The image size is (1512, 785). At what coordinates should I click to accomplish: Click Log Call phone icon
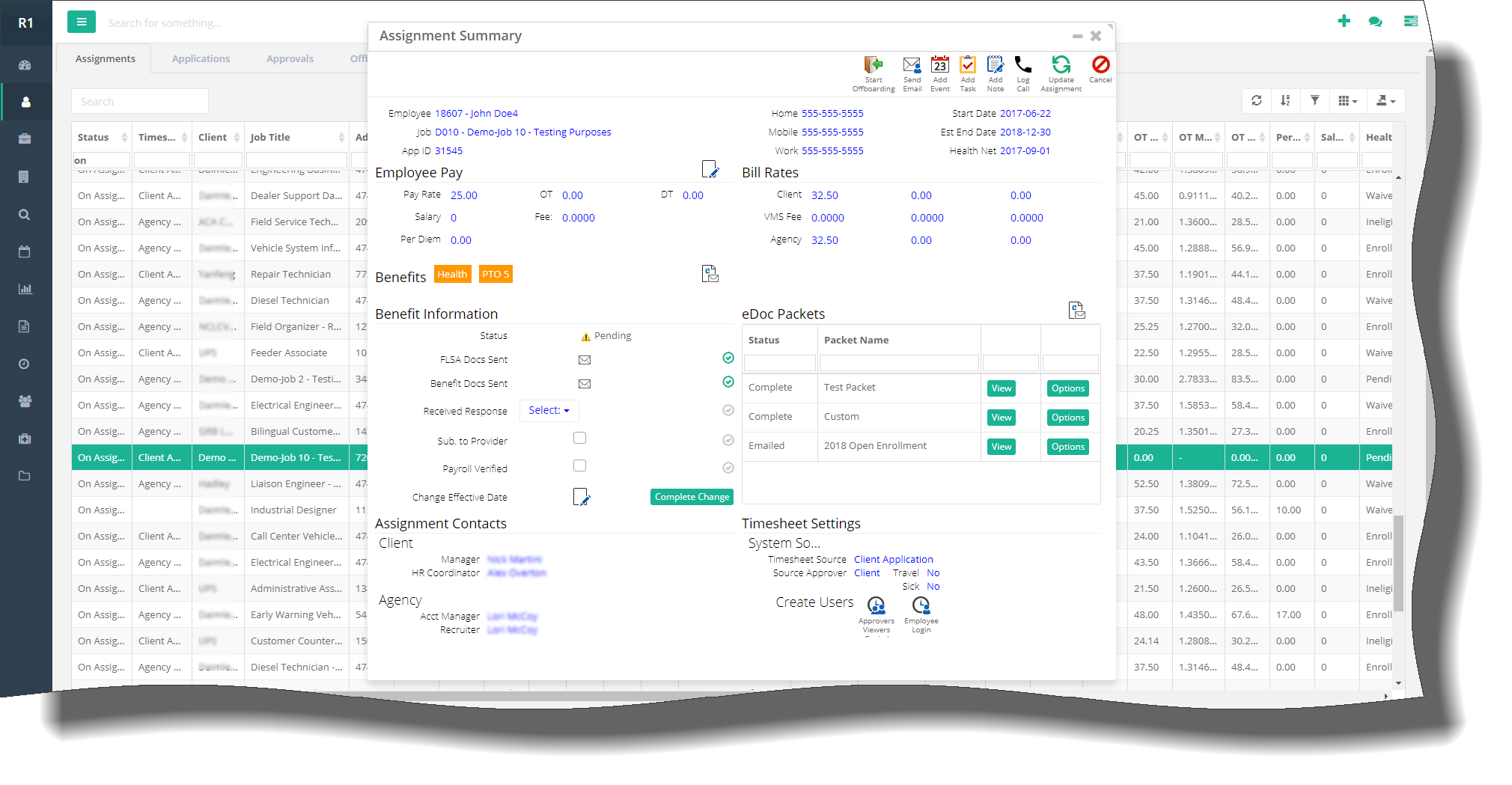click(1022, 65)
